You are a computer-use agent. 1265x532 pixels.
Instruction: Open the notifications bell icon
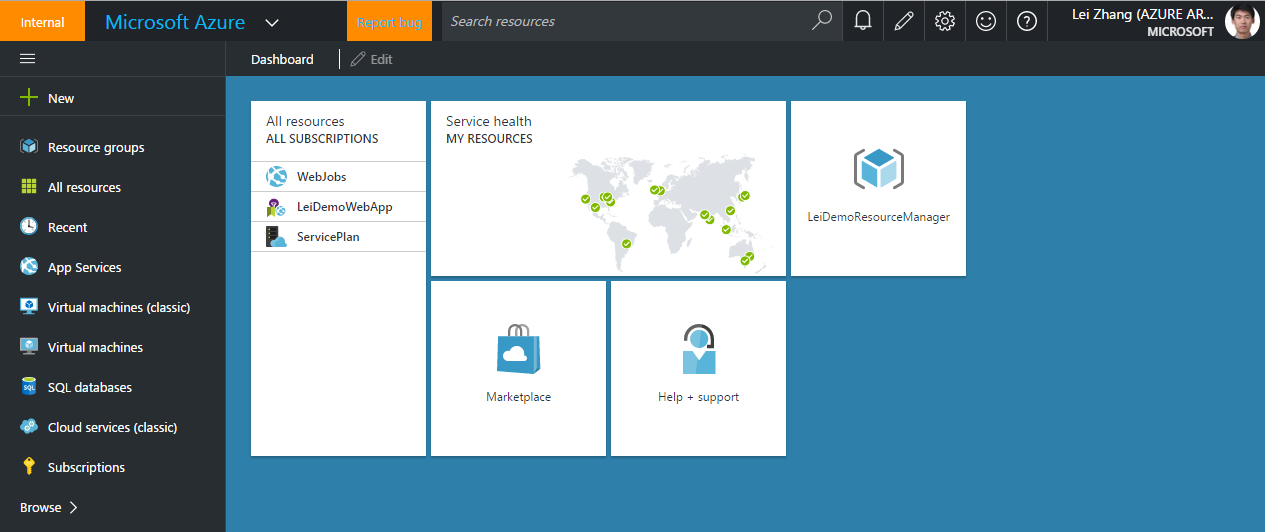[863, 21]
